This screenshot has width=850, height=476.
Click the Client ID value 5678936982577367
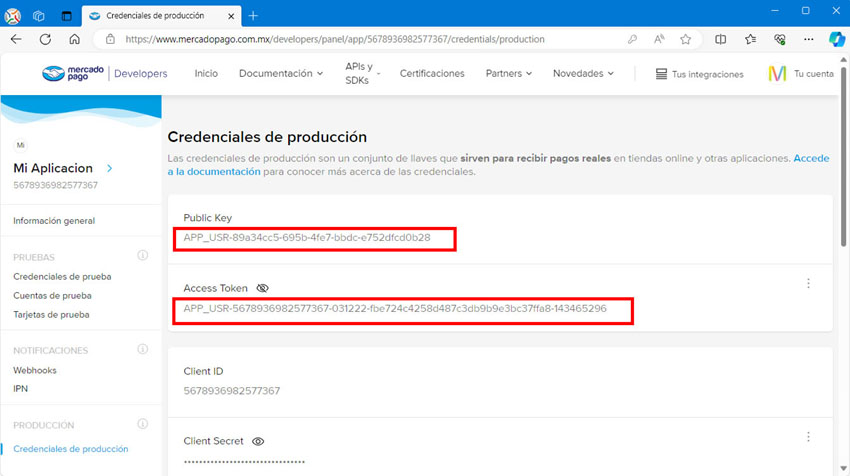click(231, 391)
